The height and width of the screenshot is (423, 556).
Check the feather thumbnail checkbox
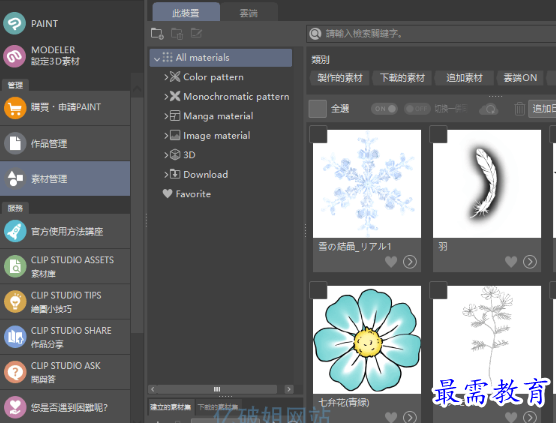(x=438, y=134)
